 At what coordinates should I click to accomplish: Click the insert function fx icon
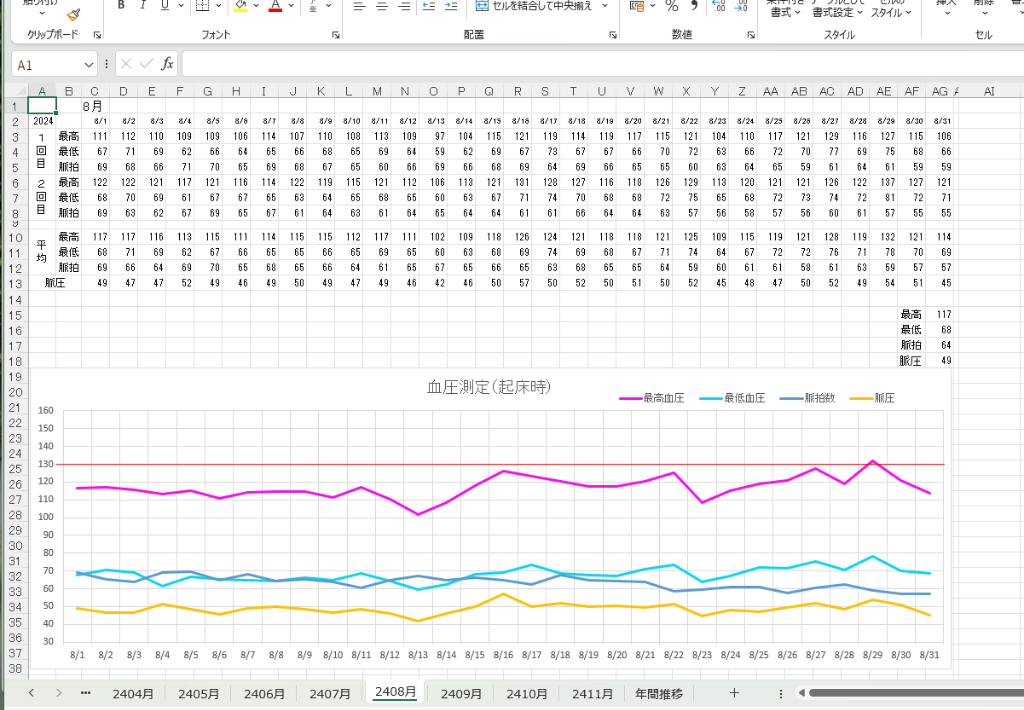click(167, 64)
